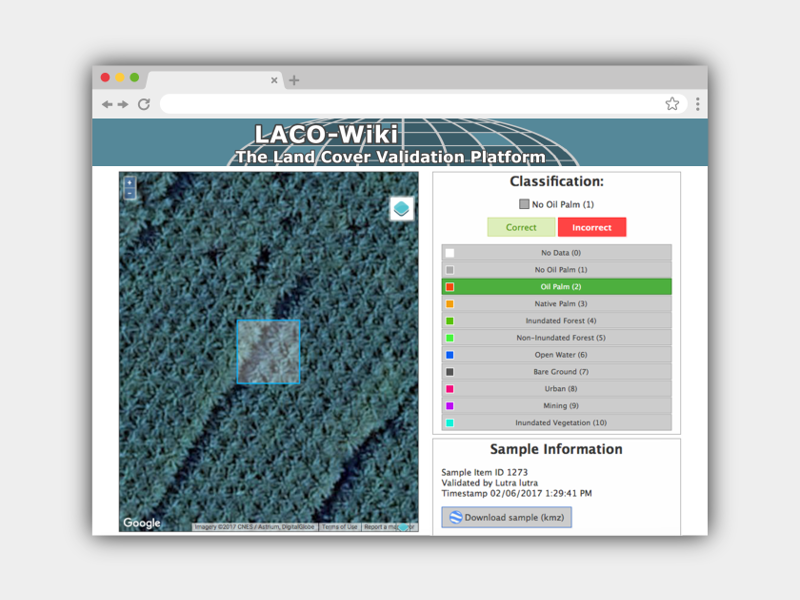Select the Urban (8) class

coord(557,389)
